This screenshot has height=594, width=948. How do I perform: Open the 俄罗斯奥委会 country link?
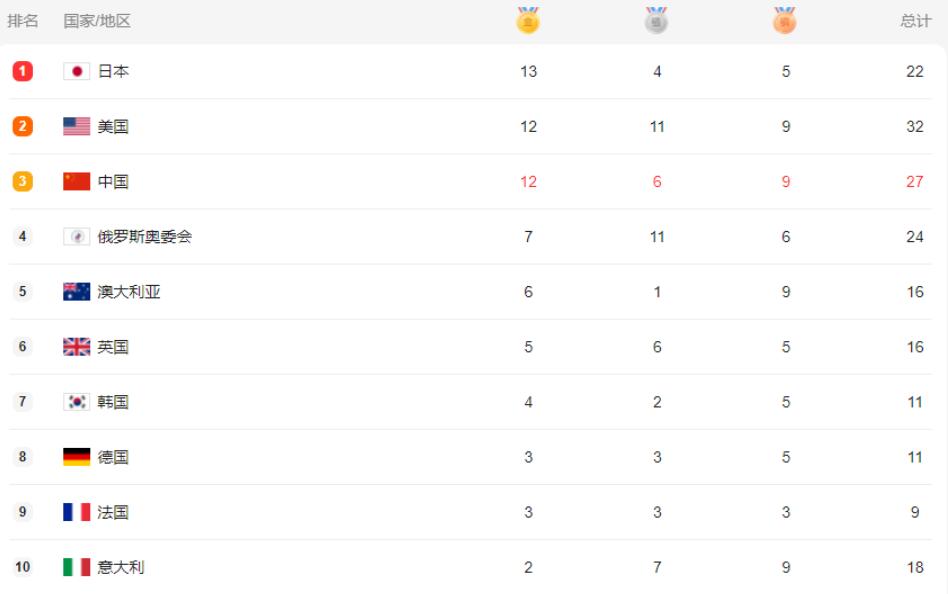144,237
